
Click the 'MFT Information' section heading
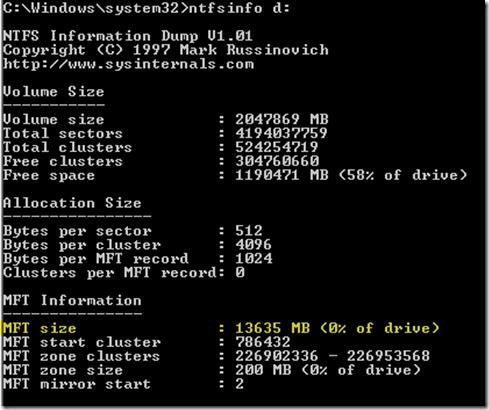coord(72,300)
